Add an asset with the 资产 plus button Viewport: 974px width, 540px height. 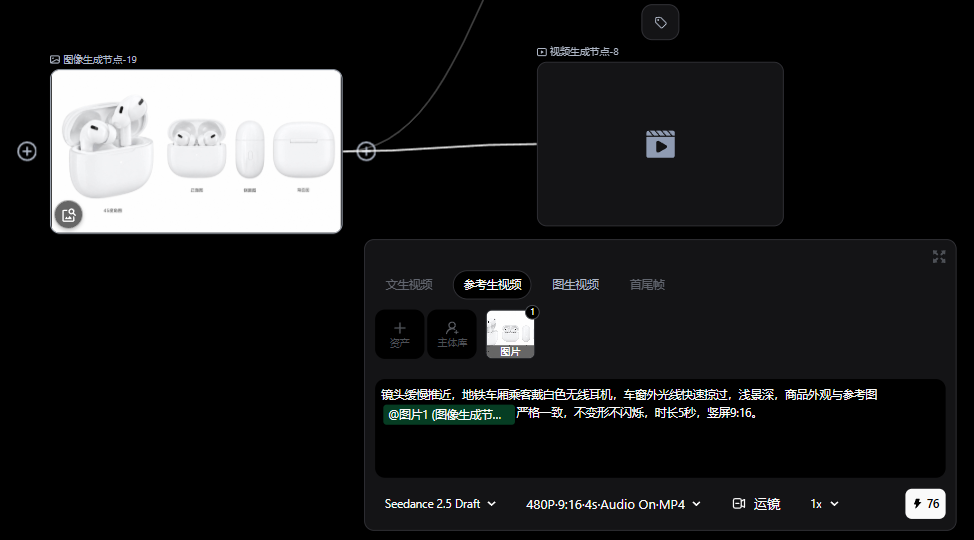[x=399, y=334]
